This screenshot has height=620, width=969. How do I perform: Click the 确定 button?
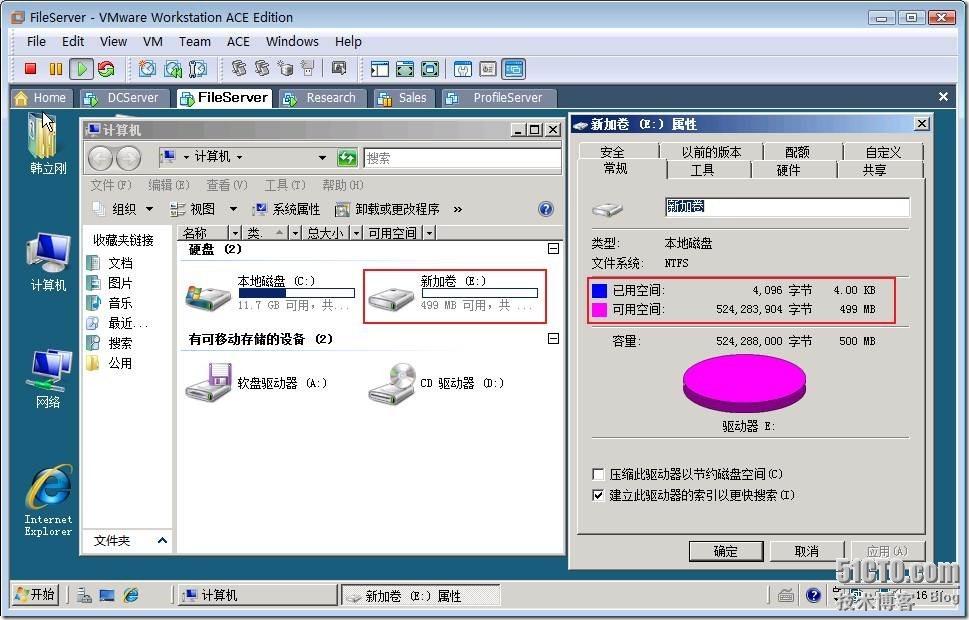(x=726, y=551)
